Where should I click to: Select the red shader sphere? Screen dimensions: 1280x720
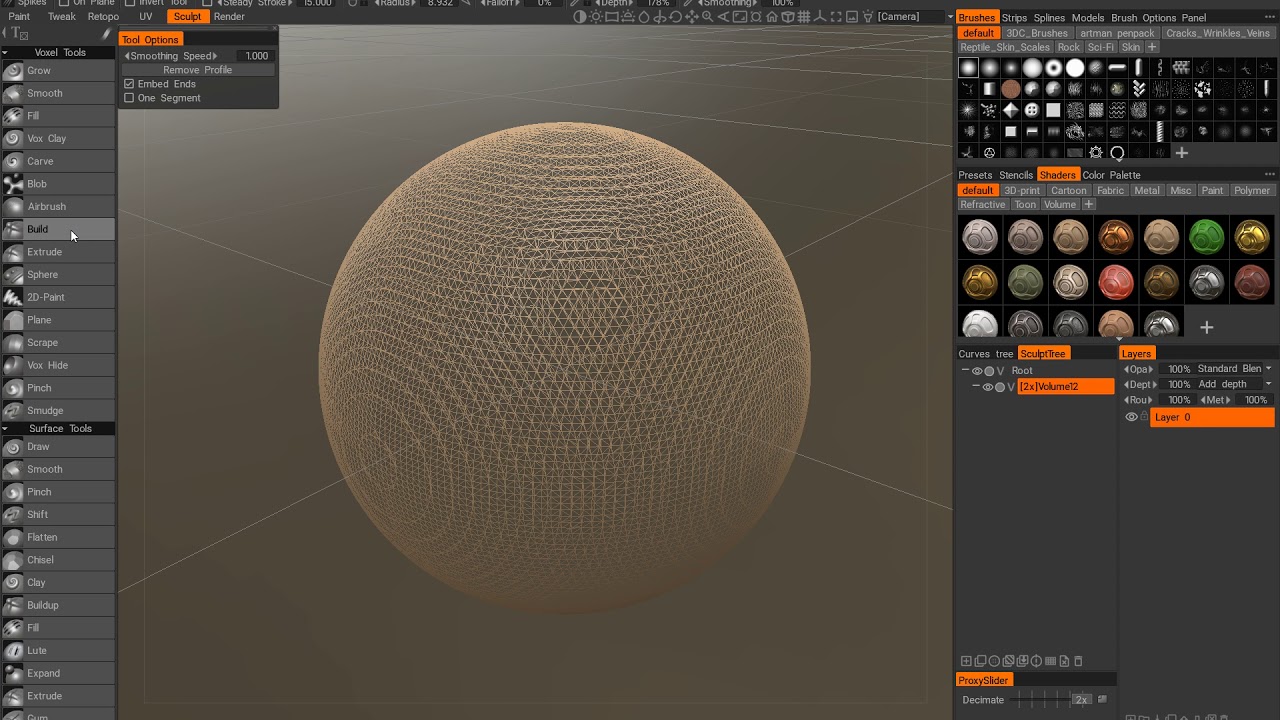(x=1116, y=283)
